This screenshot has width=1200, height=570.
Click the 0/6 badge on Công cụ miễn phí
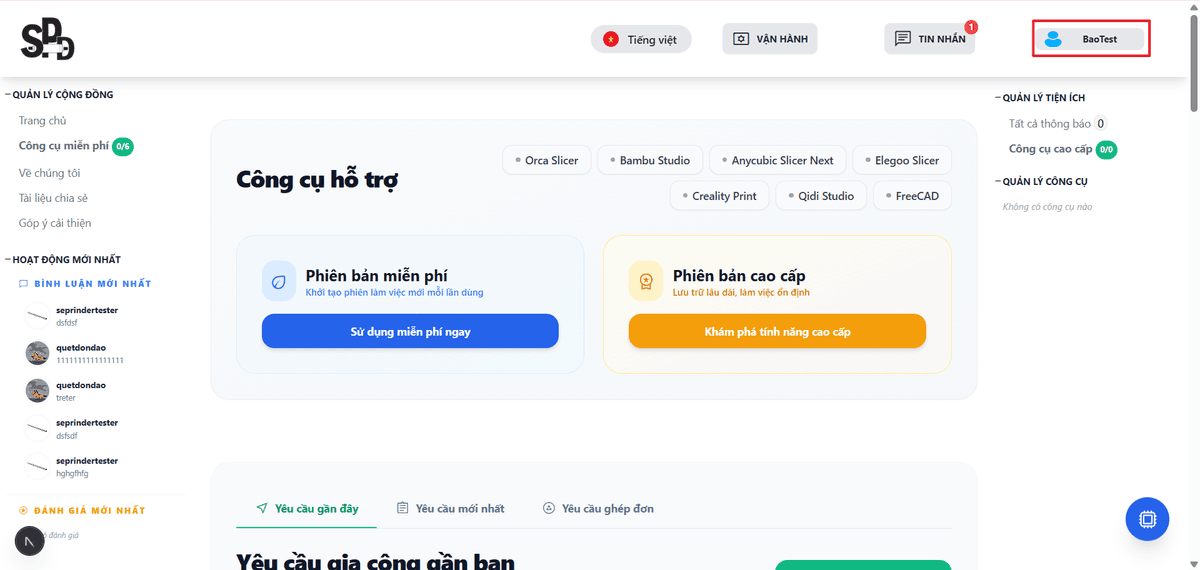(122, 146)
